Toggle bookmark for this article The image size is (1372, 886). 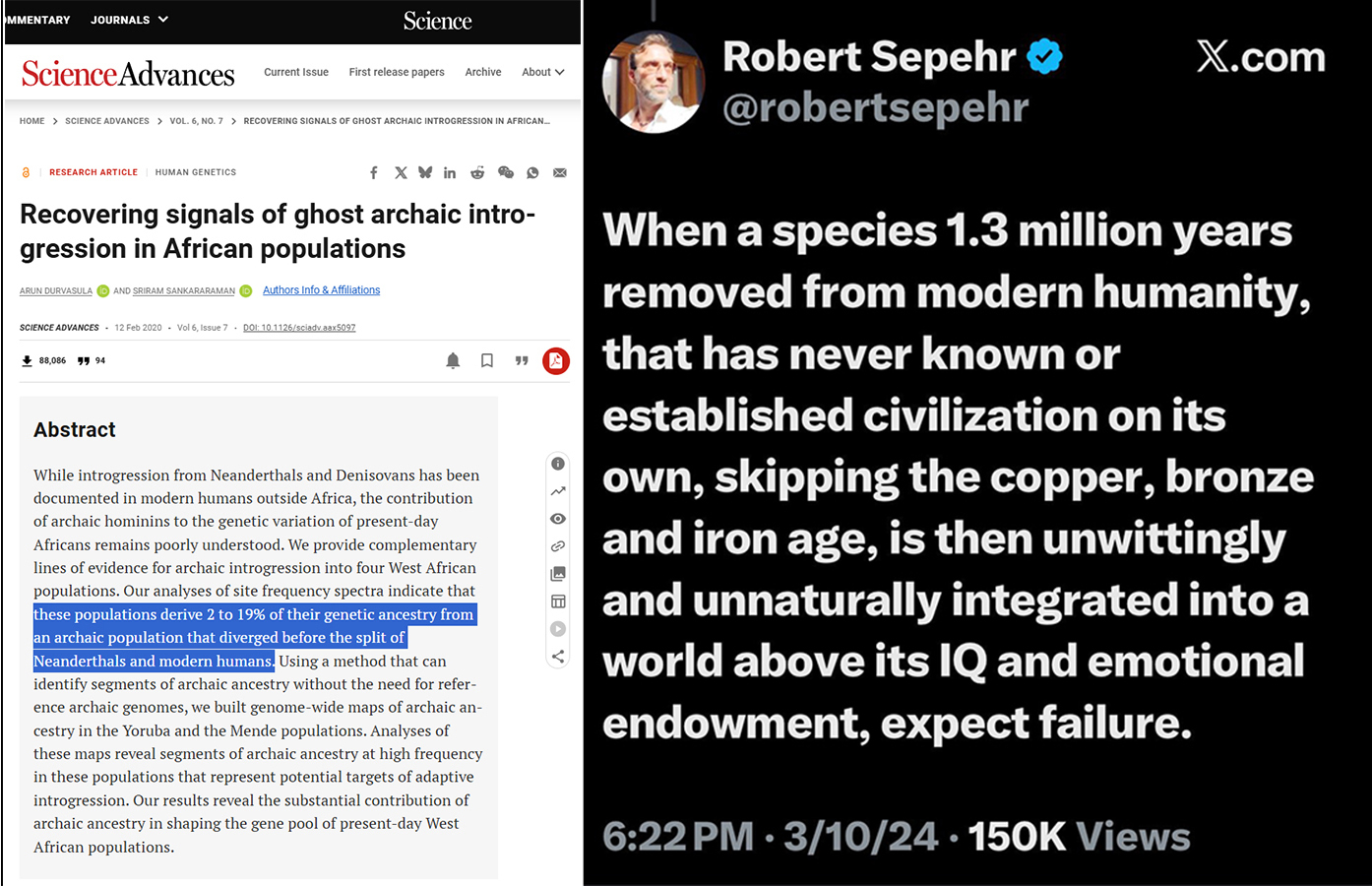pyautogui.click(x=487, y=361)
